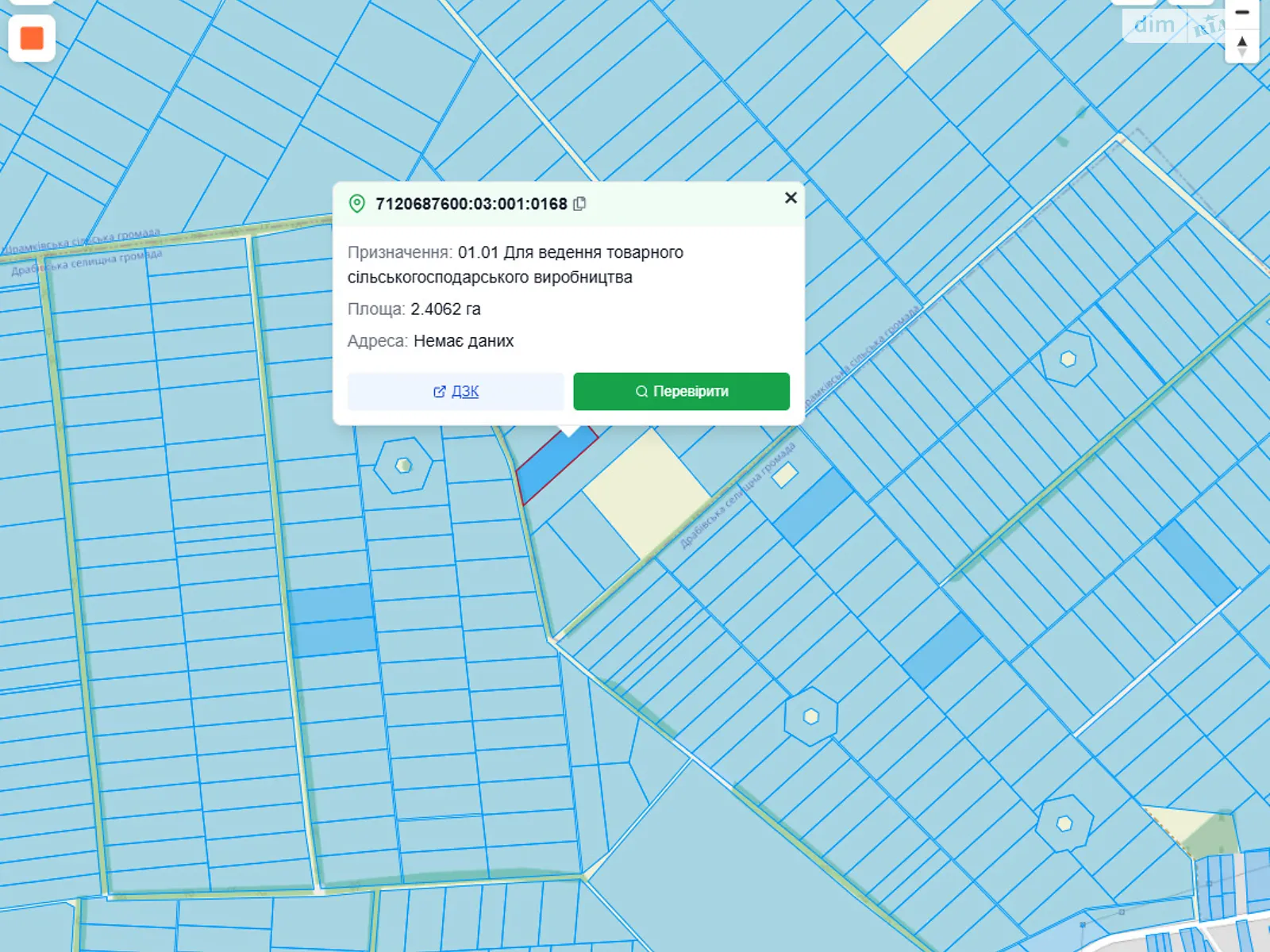Click the green location pin icon
Screen dimensions: 1270x952
357,204
